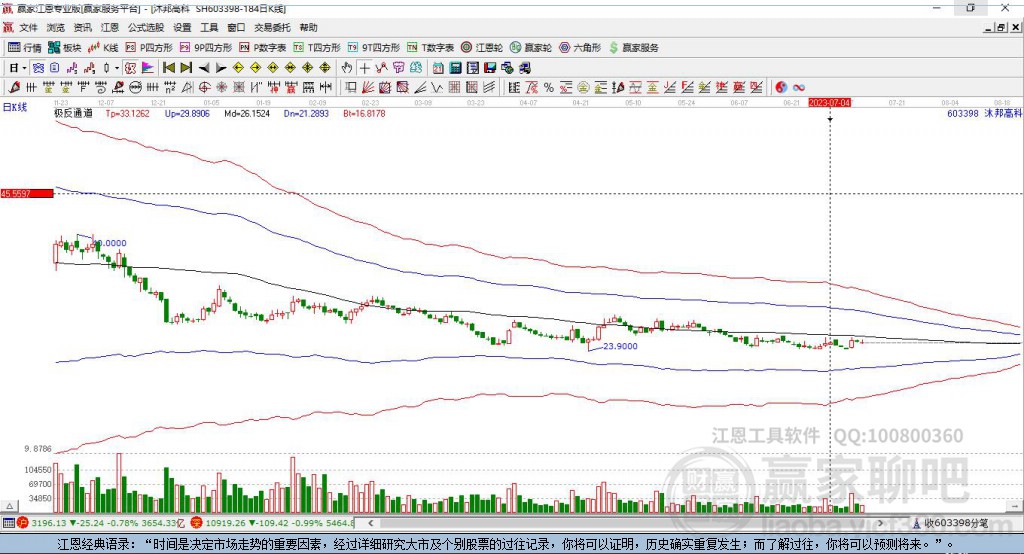Expand the 日 period dropdown arrow
The width and height of the screenshot is (1024, 554).
pos(24,68)
